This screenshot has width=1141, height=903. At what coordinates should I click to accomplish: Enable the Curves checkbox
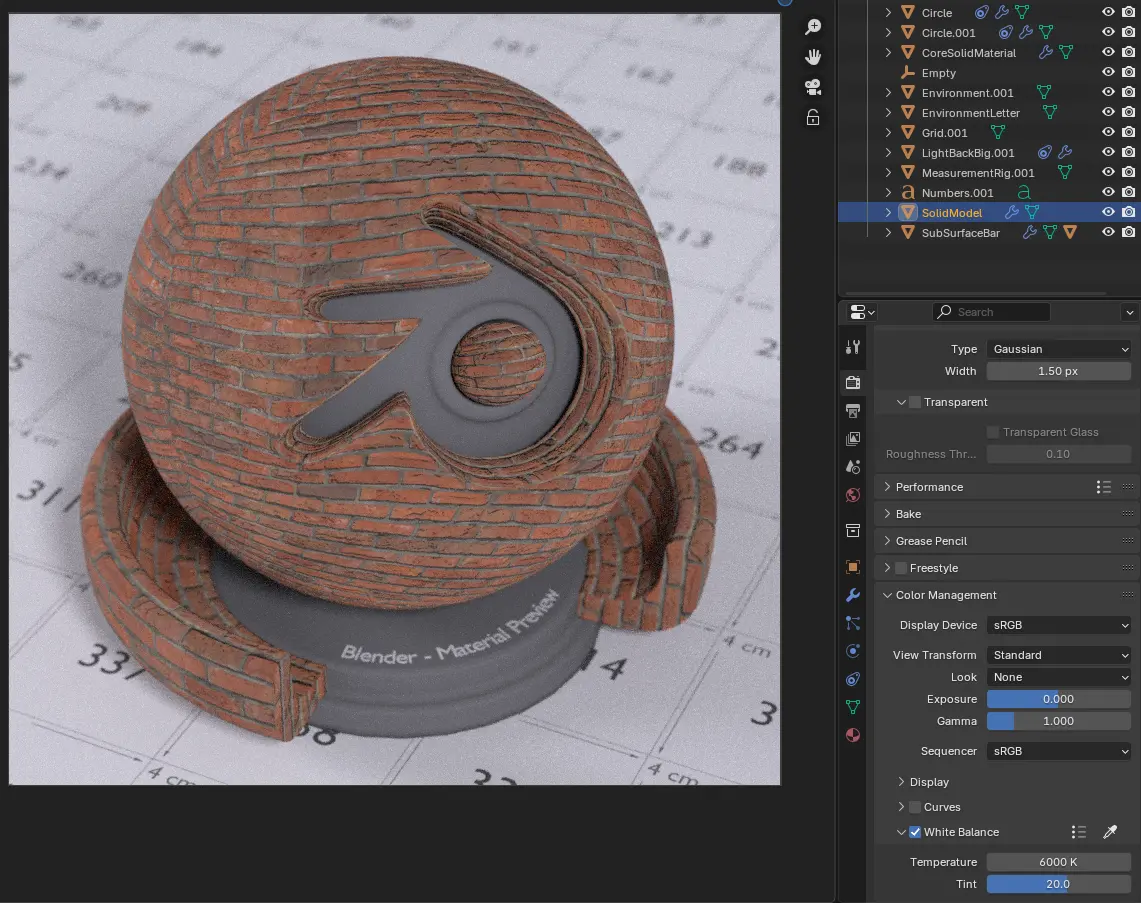pos(915,807)
